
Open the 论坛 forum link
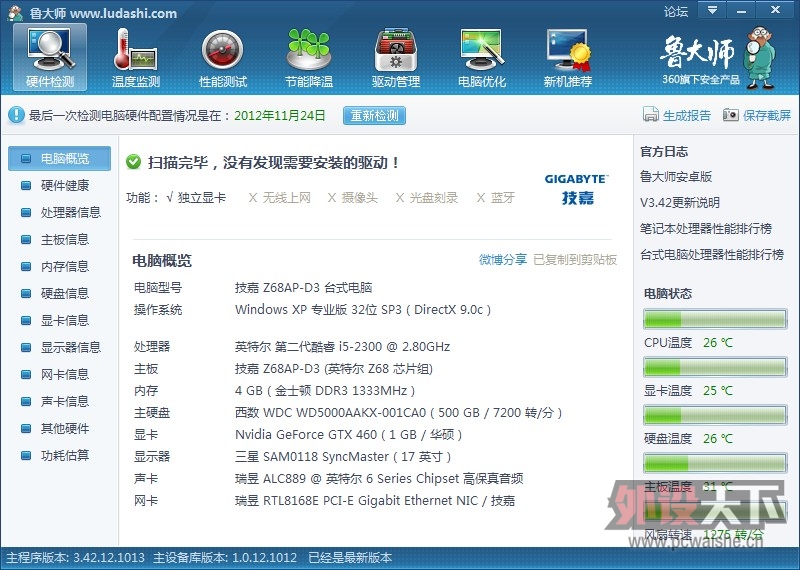[x=676, y=11]
